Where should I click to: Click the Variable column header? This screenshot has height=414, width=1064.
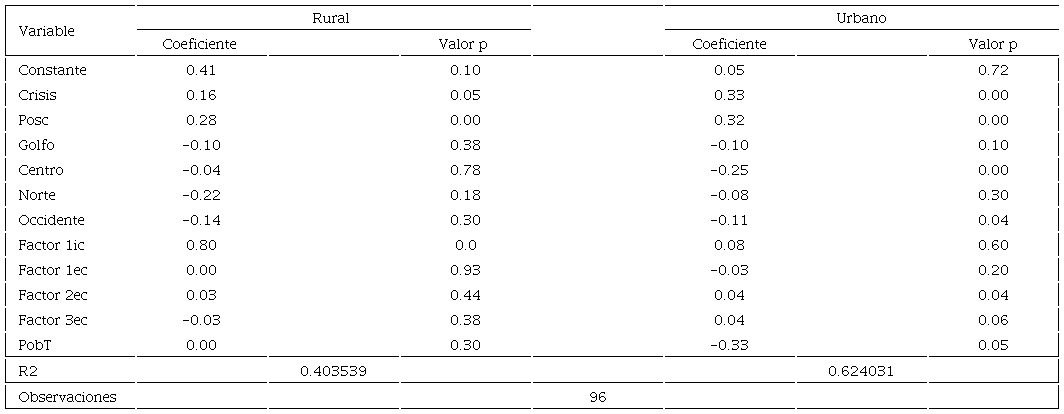point(47,31)
